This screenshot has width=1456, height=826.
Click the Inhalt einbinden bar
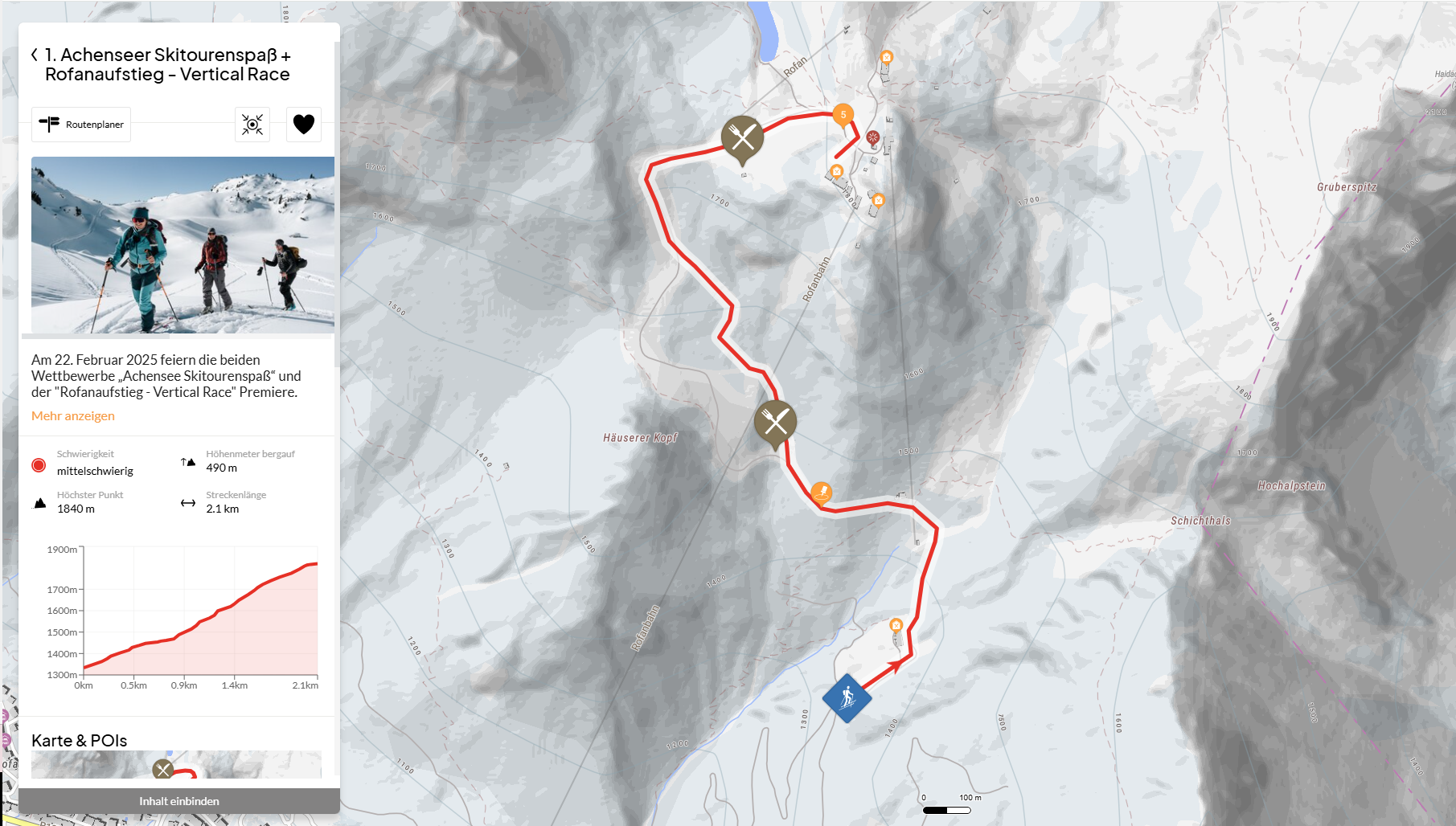179,801
